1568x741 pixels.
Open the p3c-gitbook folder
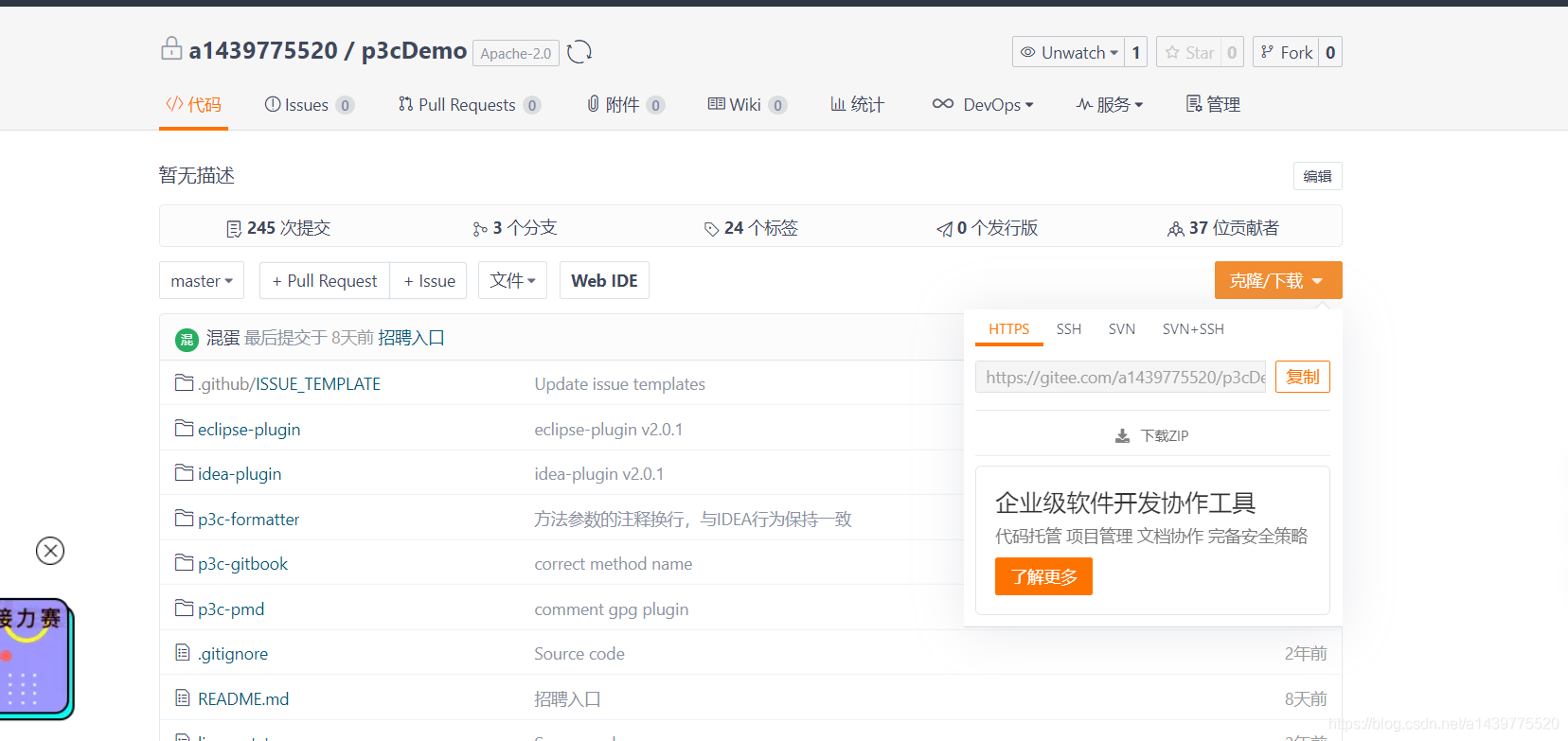[242, 564]
